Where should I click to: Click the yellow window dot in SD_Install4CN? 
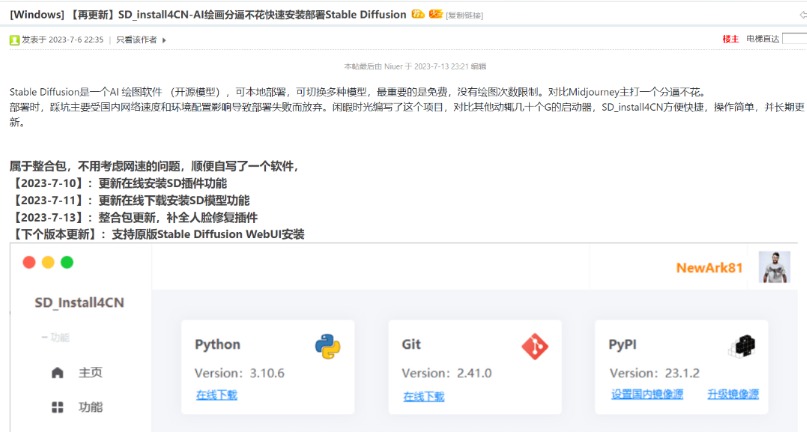coord(48,263)
